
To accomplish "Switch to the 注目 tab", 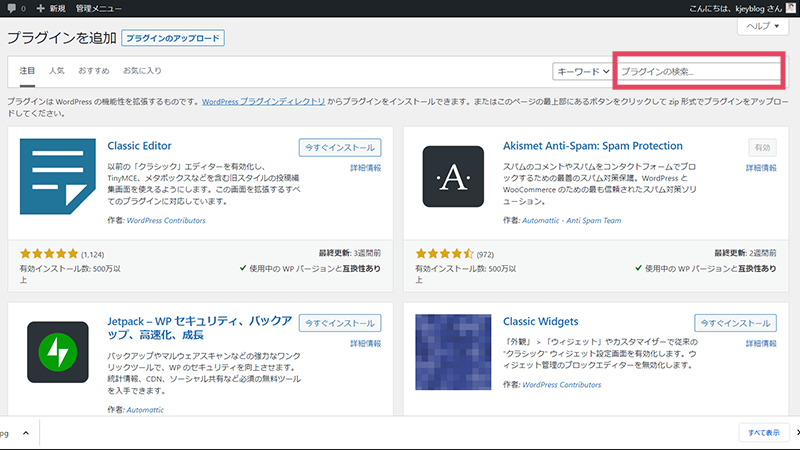I will pyautogui.click(x=27, y=71).
